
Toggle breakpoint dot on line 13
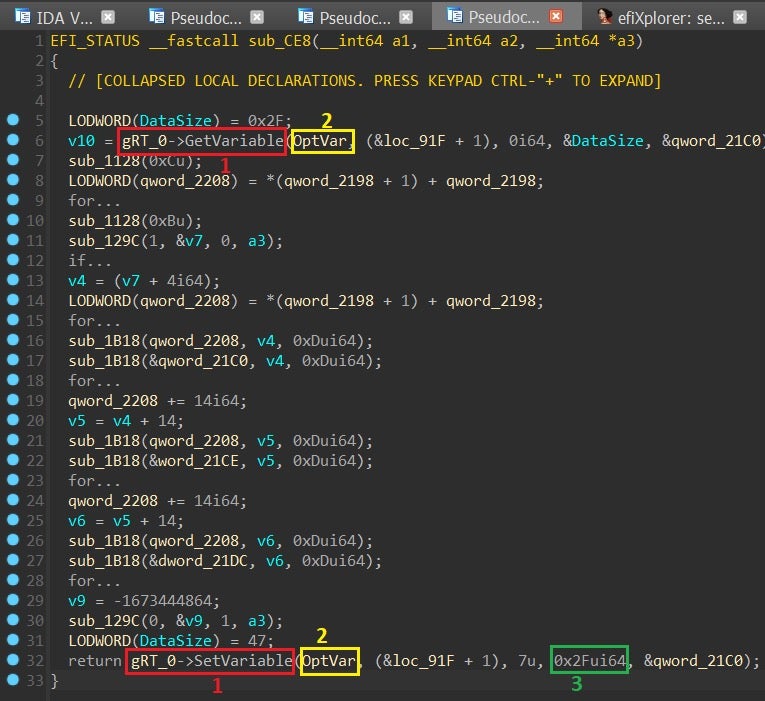(x=13, y=281)
